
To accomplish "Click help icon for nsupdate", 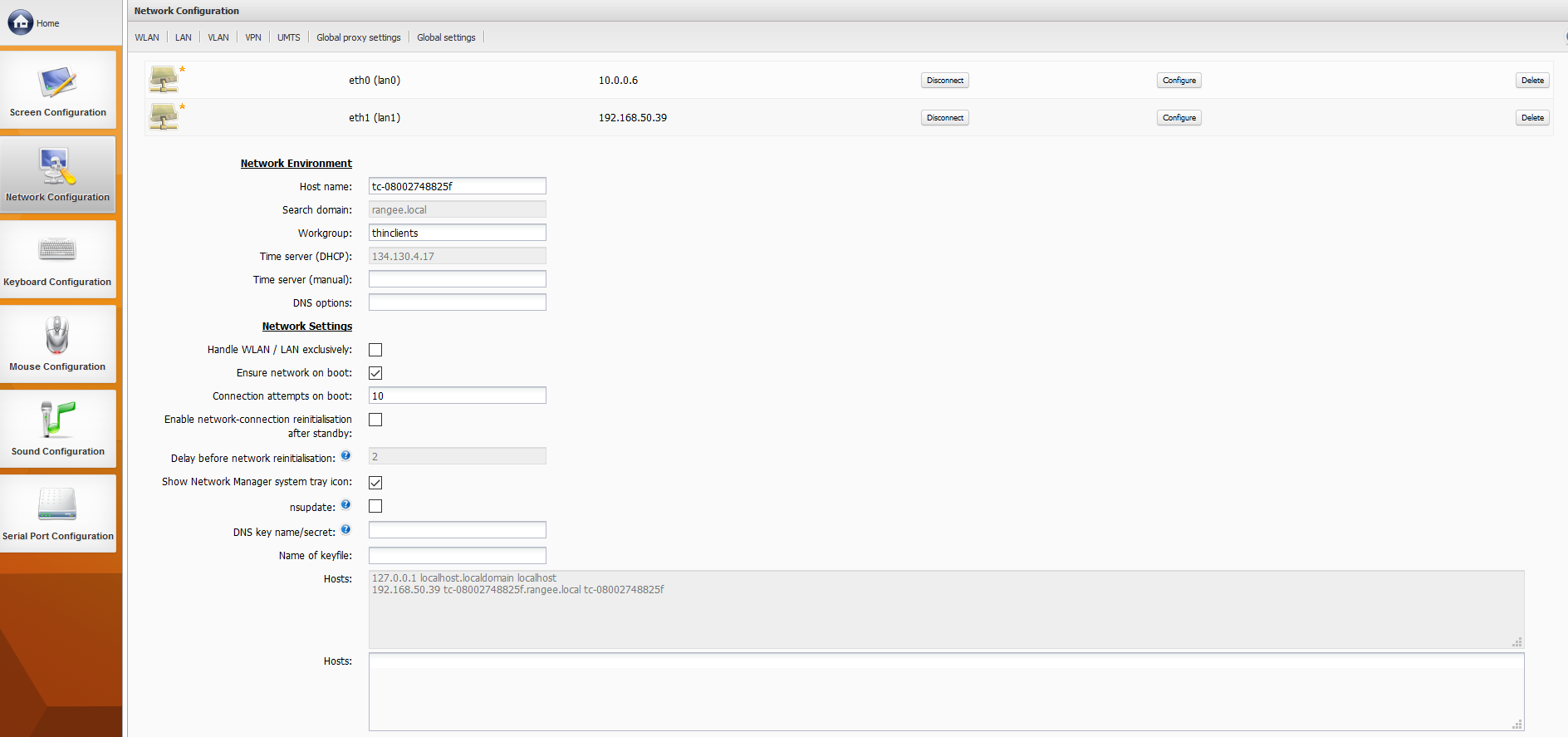I will tap(345, 505).
